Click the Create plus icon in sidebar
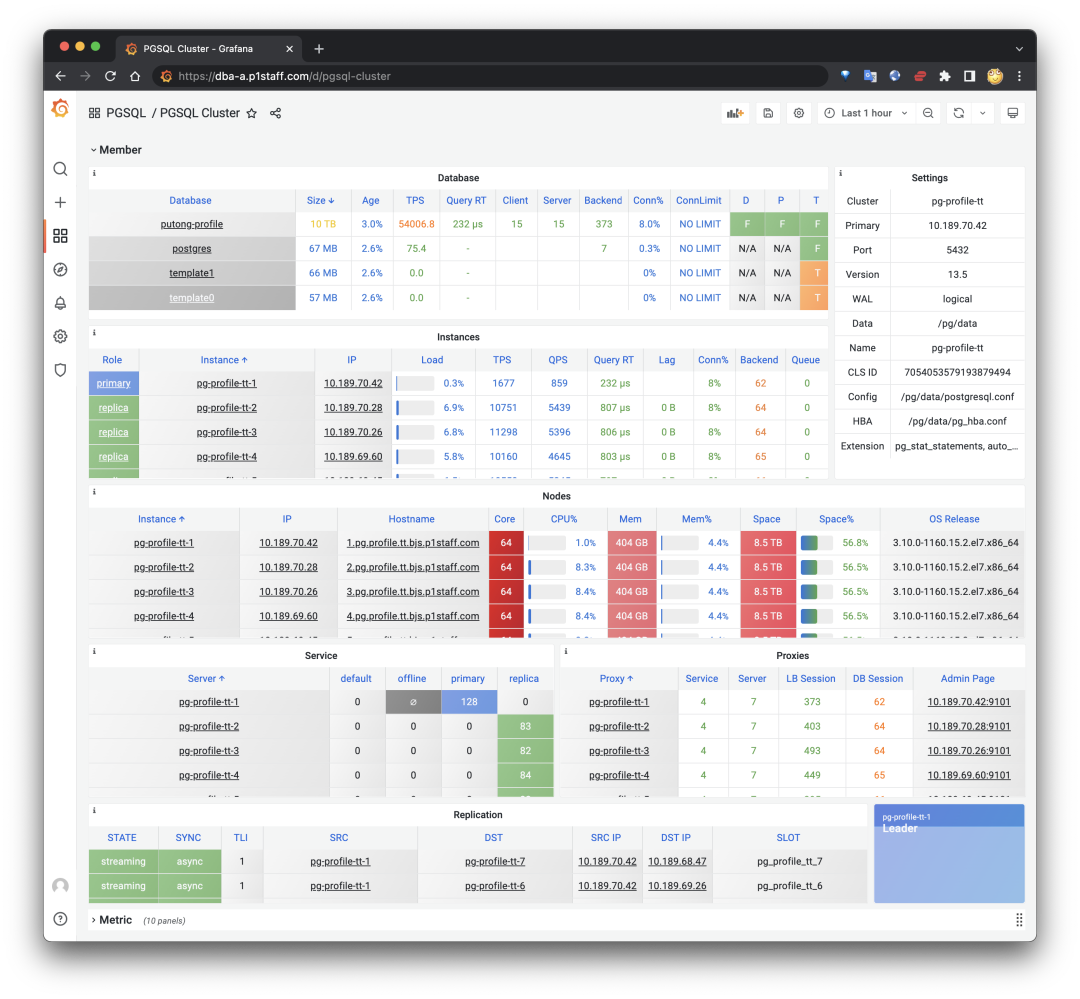 [60, 202]
